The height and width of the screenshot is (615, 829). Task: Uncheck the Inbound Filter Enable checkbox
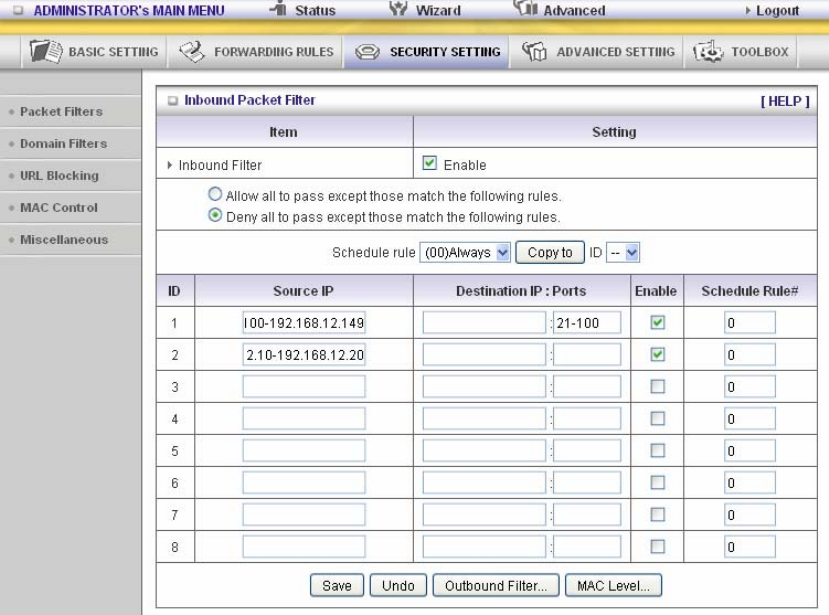(x=429, y=163)
